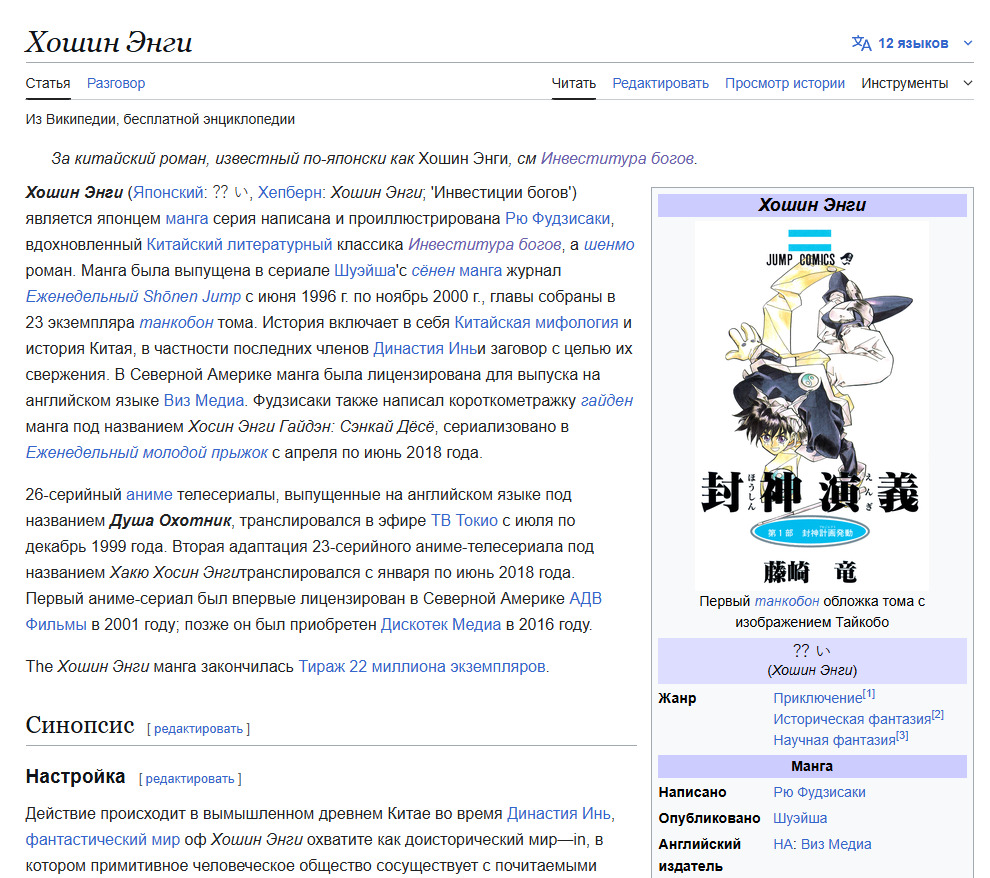
Task: Open Просмотр истории page history
Action: pos(784,83)
